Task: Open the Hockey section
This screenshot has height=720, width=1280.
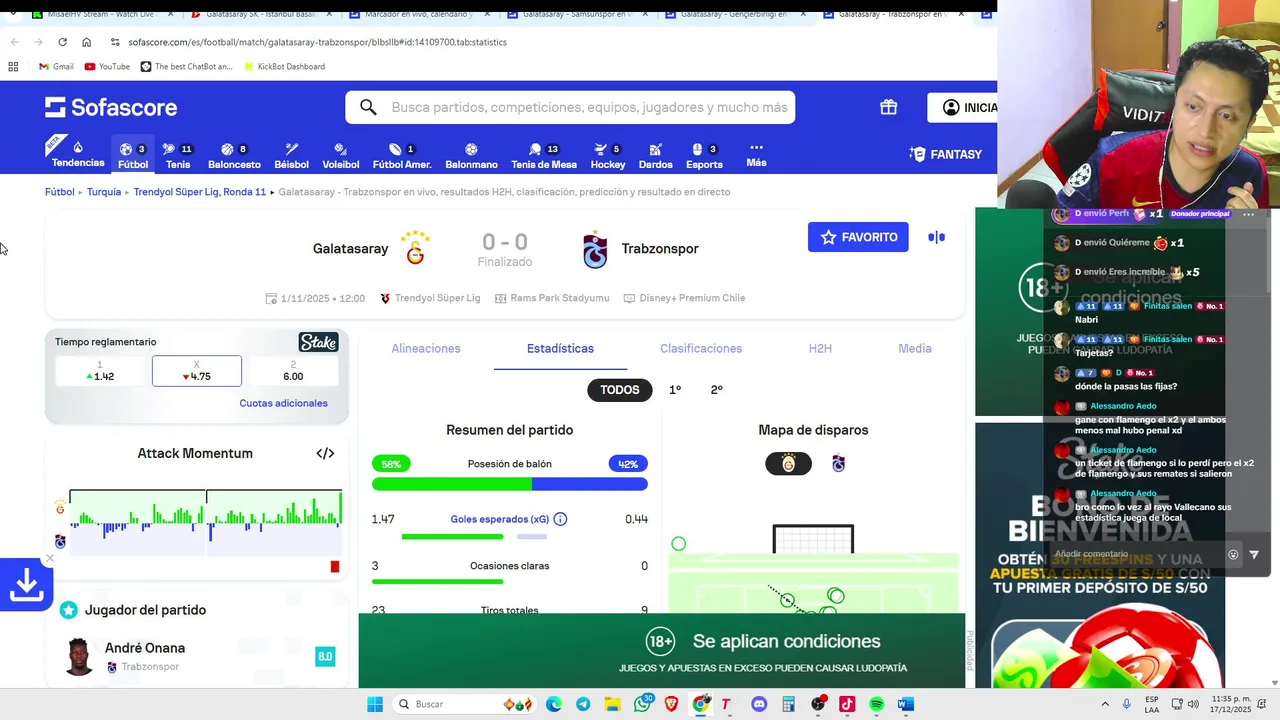Action: coord(607,154)
